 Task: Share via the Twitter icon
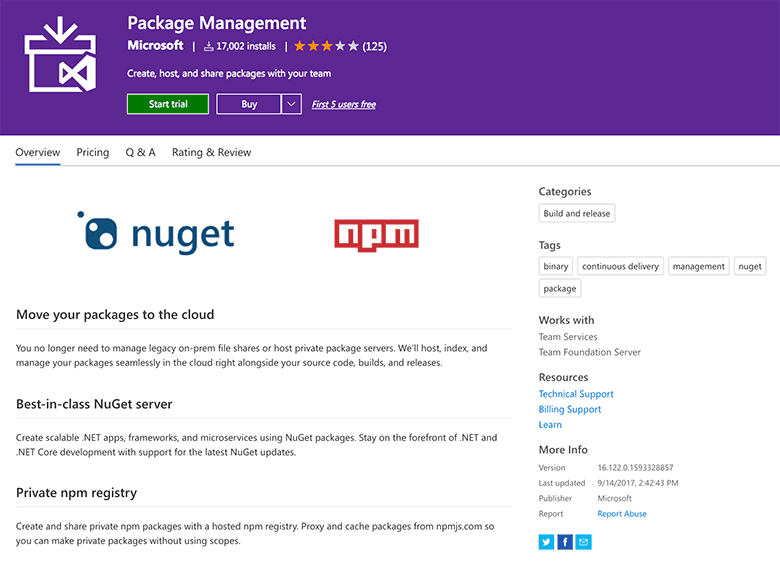(546, 542)
